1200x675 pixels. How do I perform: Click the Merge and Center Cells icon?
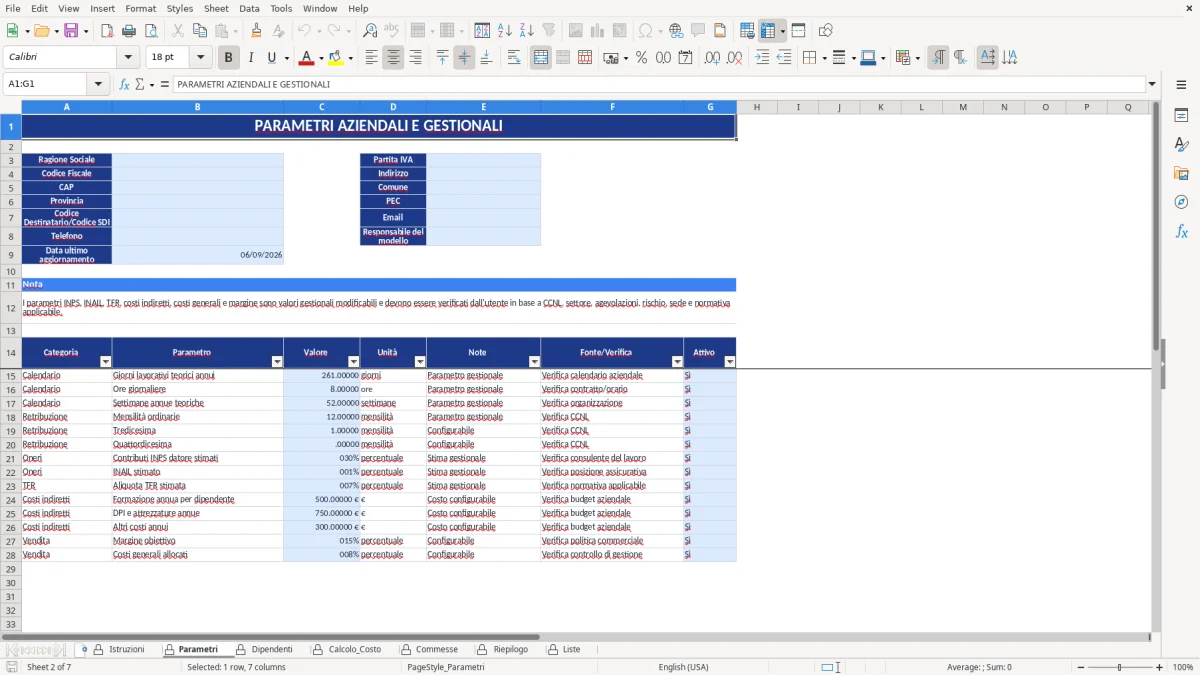point(541,58)
